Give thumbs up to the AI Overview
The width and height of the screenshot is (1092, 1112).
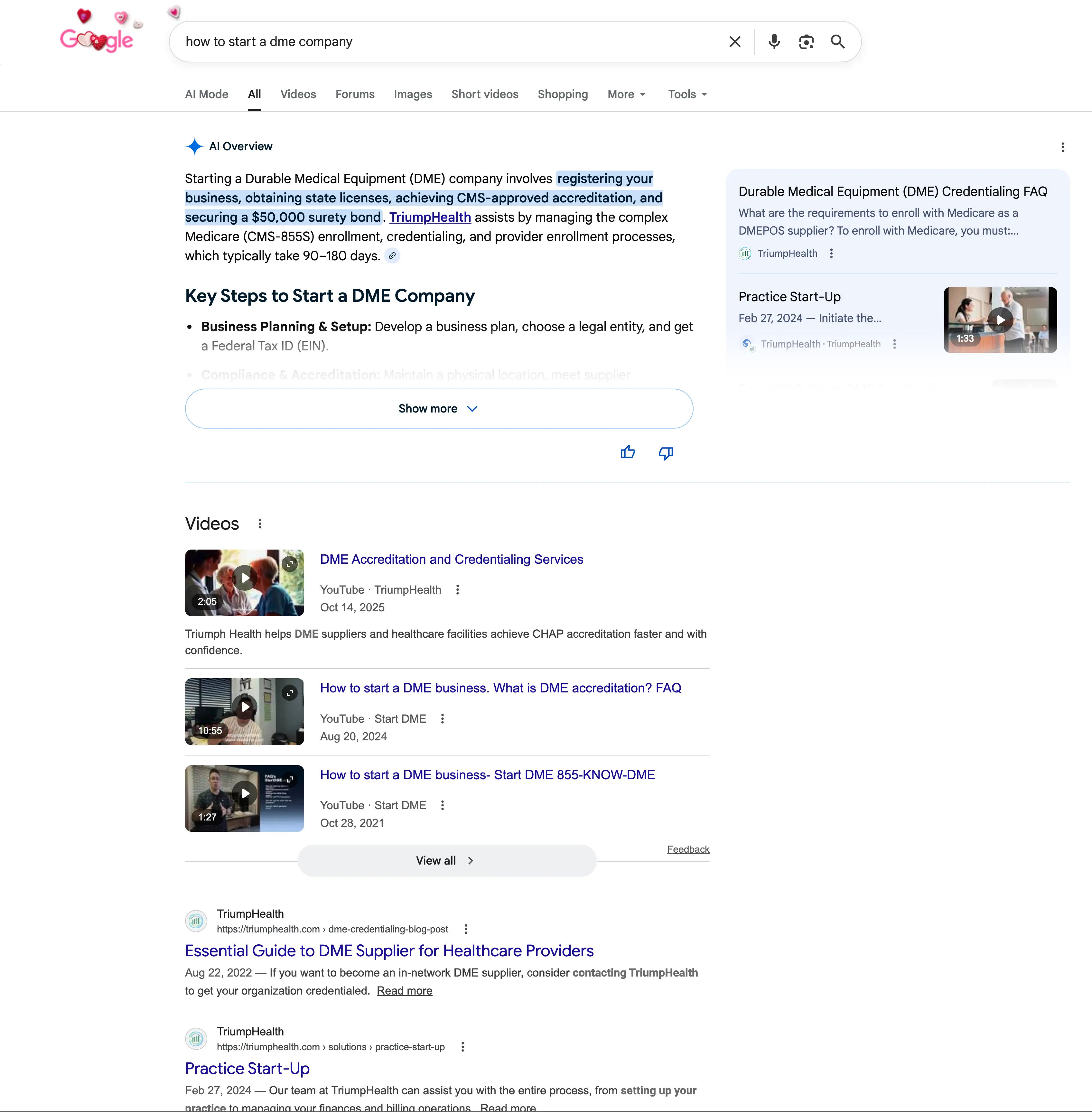point(628,452)
